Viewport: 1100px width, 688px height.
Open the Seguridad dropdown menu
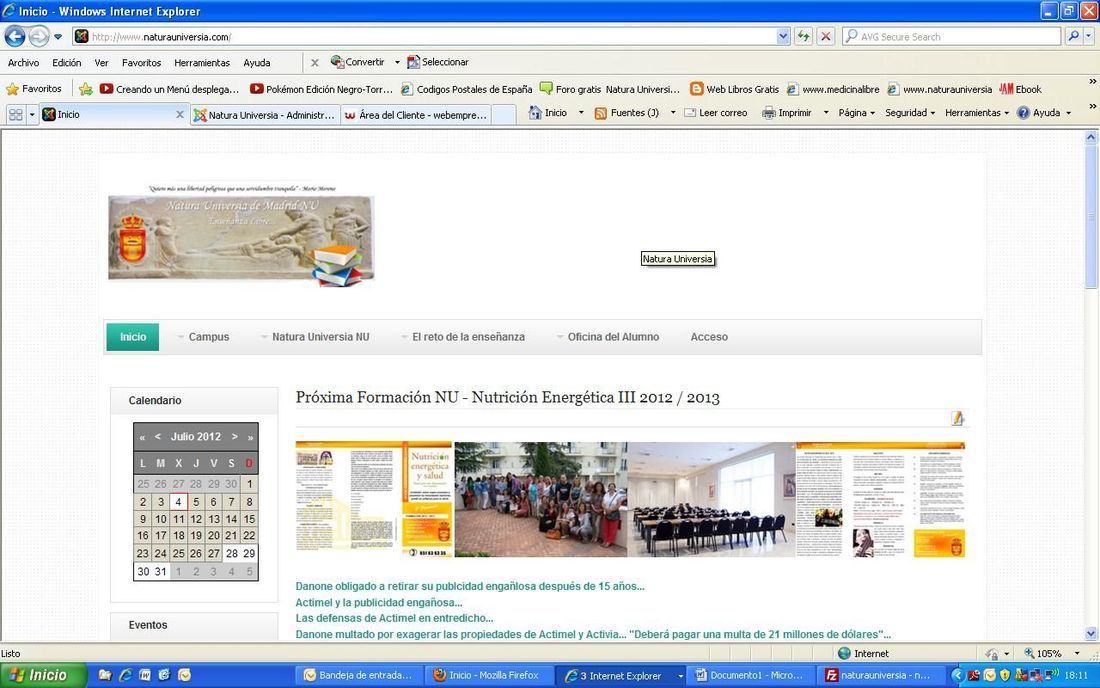910,112
